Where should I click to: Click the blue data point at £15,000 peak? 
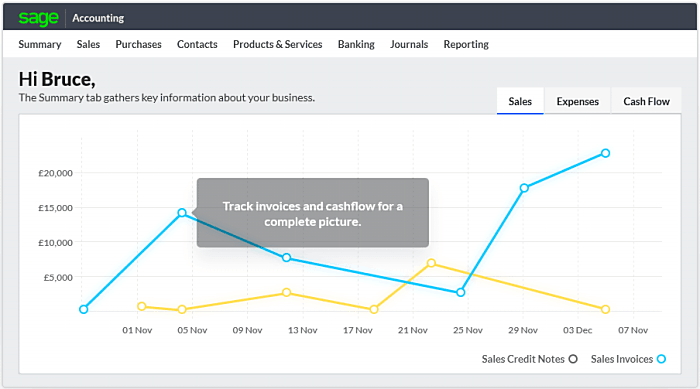click(x=182, y=213)
